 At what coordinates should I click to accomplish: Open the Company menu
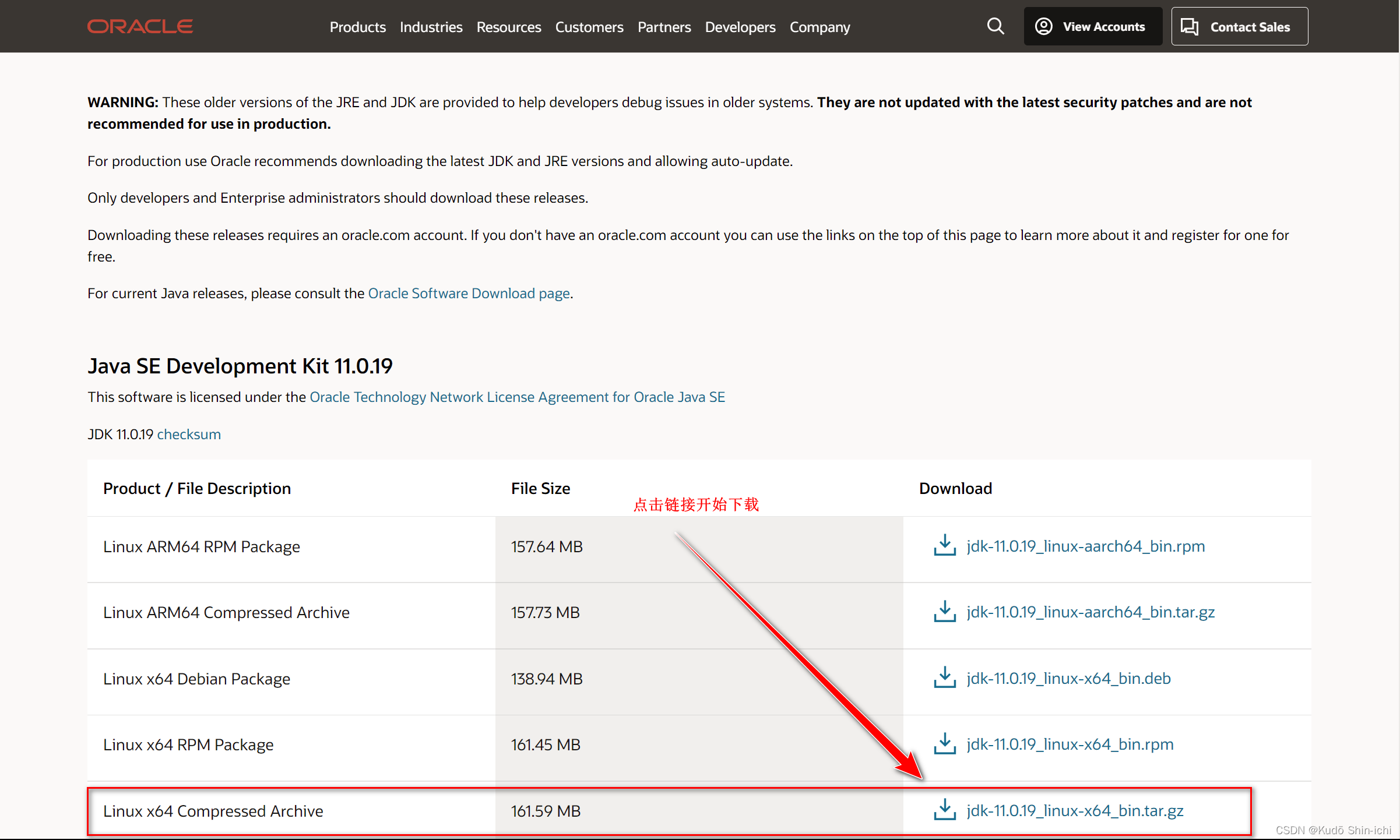tap(819, 27)
